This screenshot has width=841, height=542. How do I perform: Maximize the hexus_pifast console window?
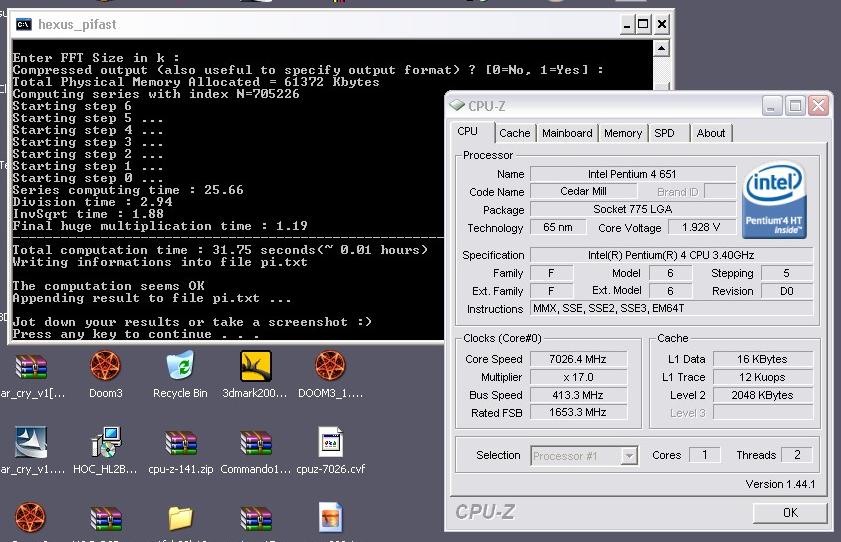tap(643, 24)
